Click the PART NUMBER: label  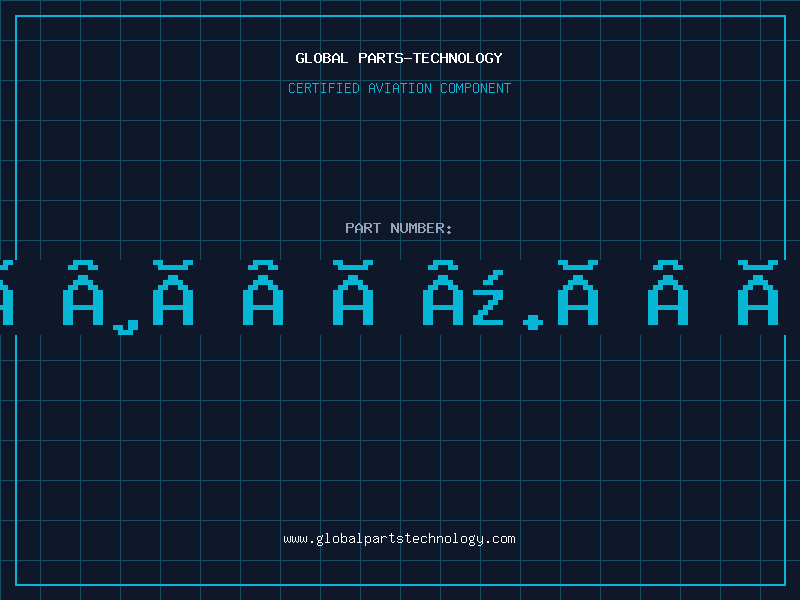point(398,228)
